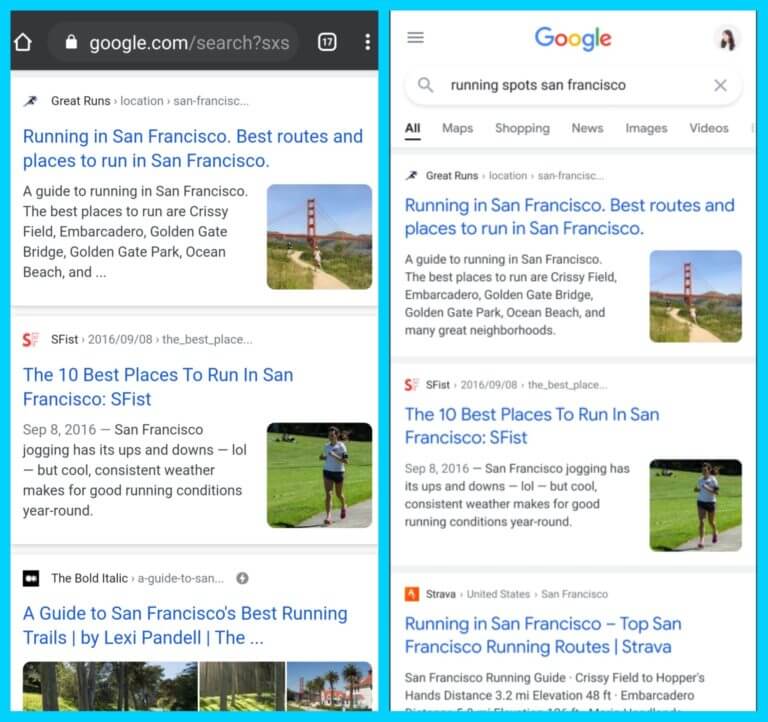Tap the Golden Gate Bridge thumbnail on left
The width and height of the screenshot is (768, 722).
coord(319,237)
